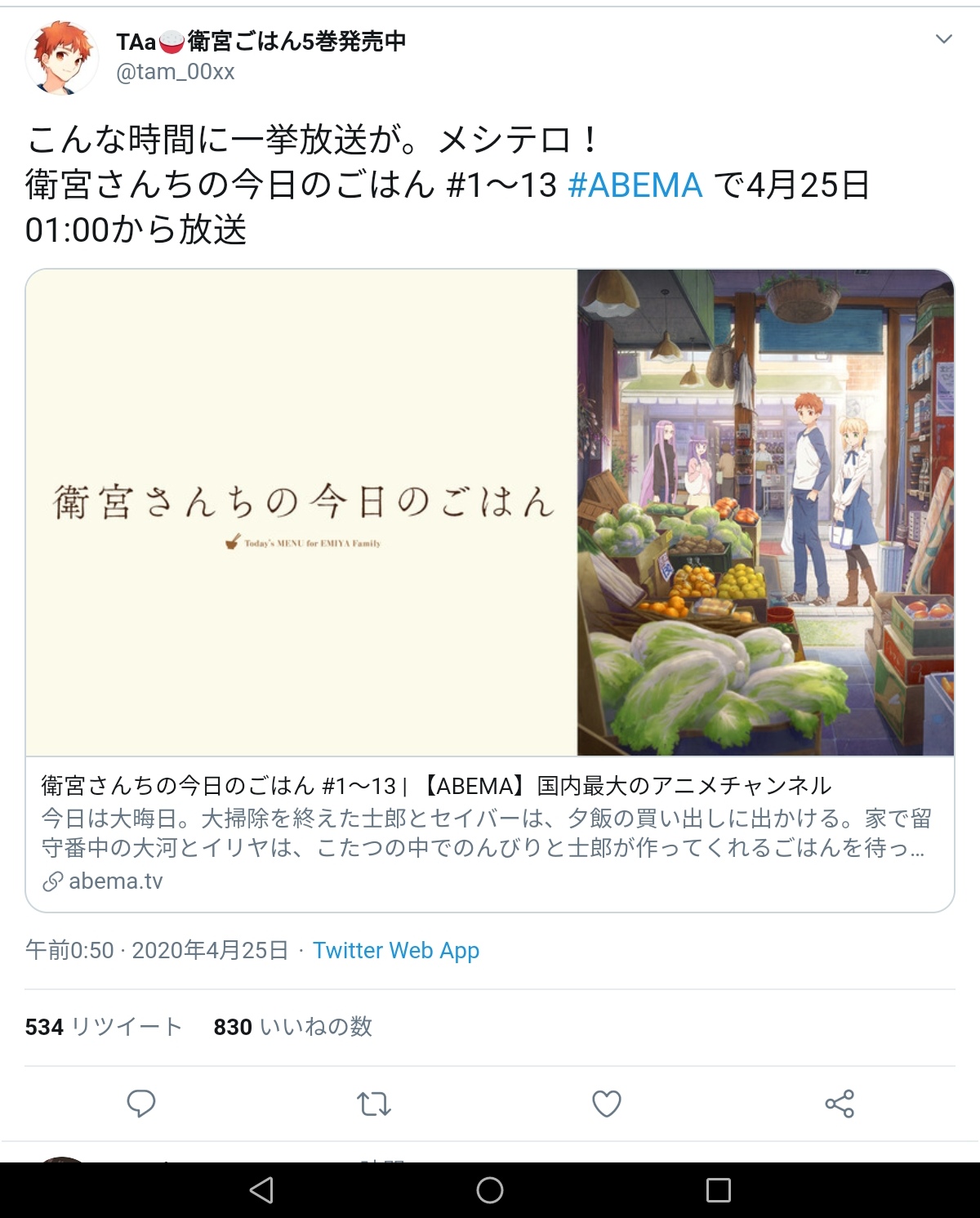Tap the Android recent apps square
980x1218 pixels.
point(719,1190)
